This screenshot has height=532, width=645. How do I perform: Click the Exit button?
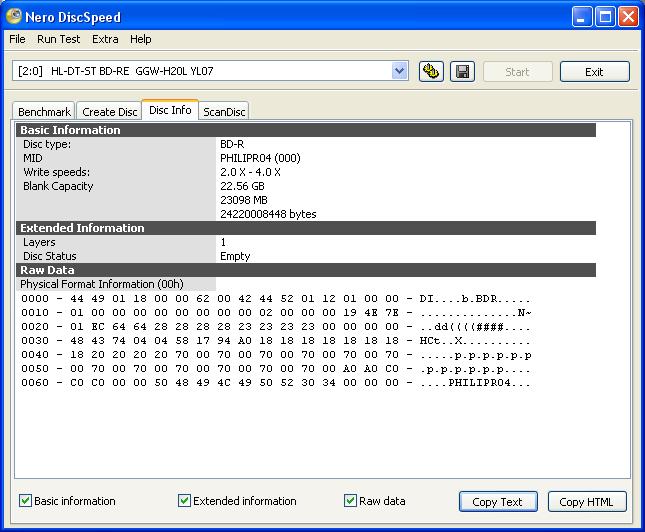click(594, 72)
